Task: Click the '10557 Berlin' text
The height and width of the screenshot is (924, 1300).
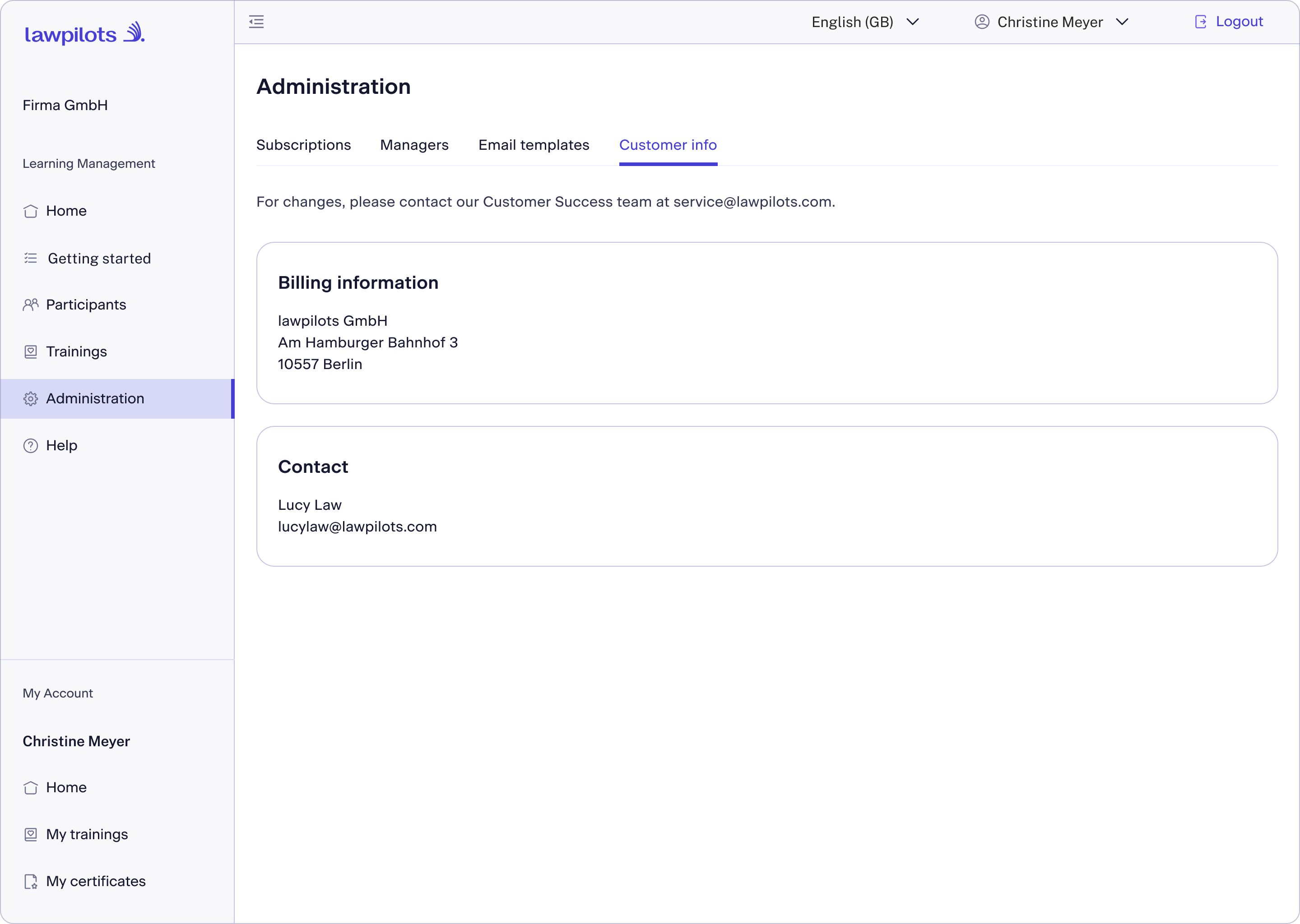Action: click(x=320, y=364)
